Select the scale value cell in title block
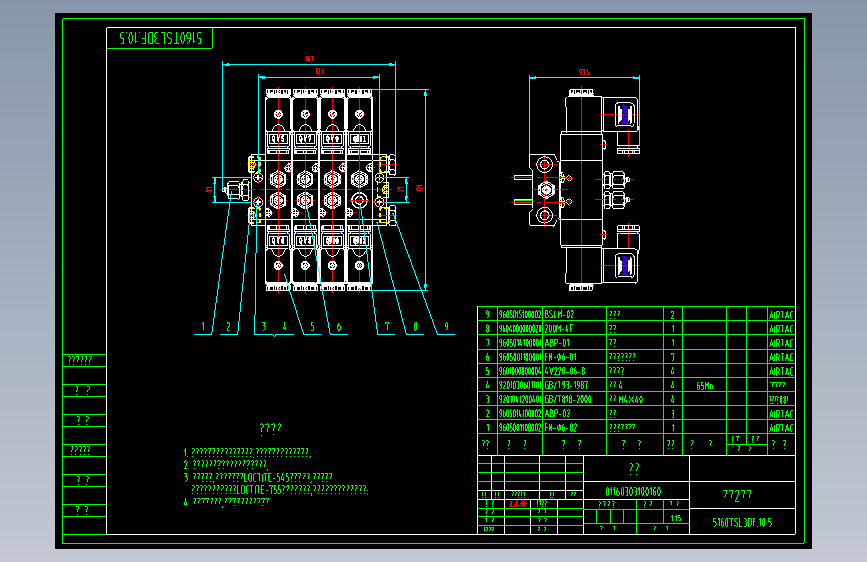 click(x=676, y=518)
